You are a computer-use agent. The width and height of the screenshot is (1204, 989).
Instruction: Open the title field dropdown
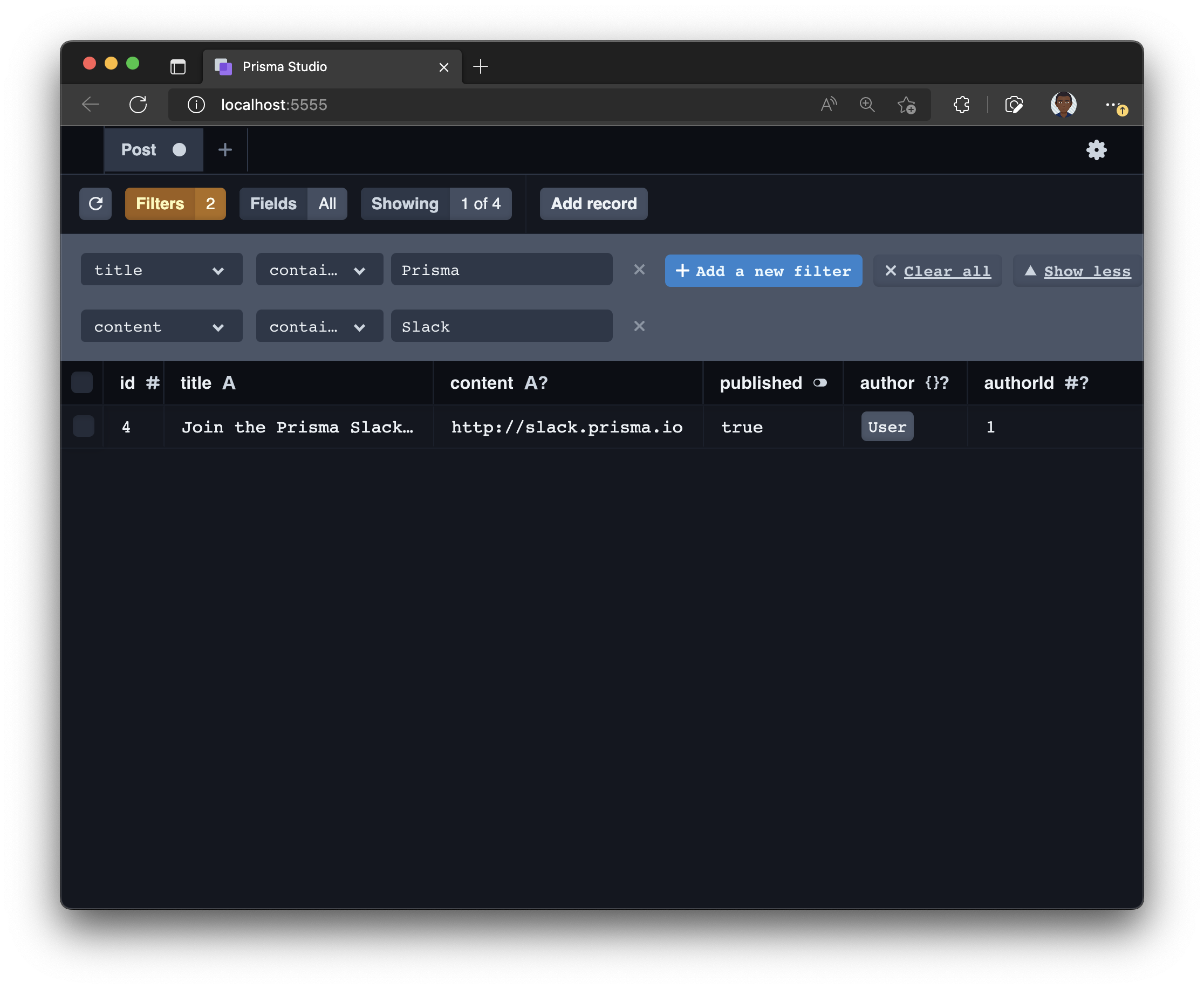tap(162, 270)
